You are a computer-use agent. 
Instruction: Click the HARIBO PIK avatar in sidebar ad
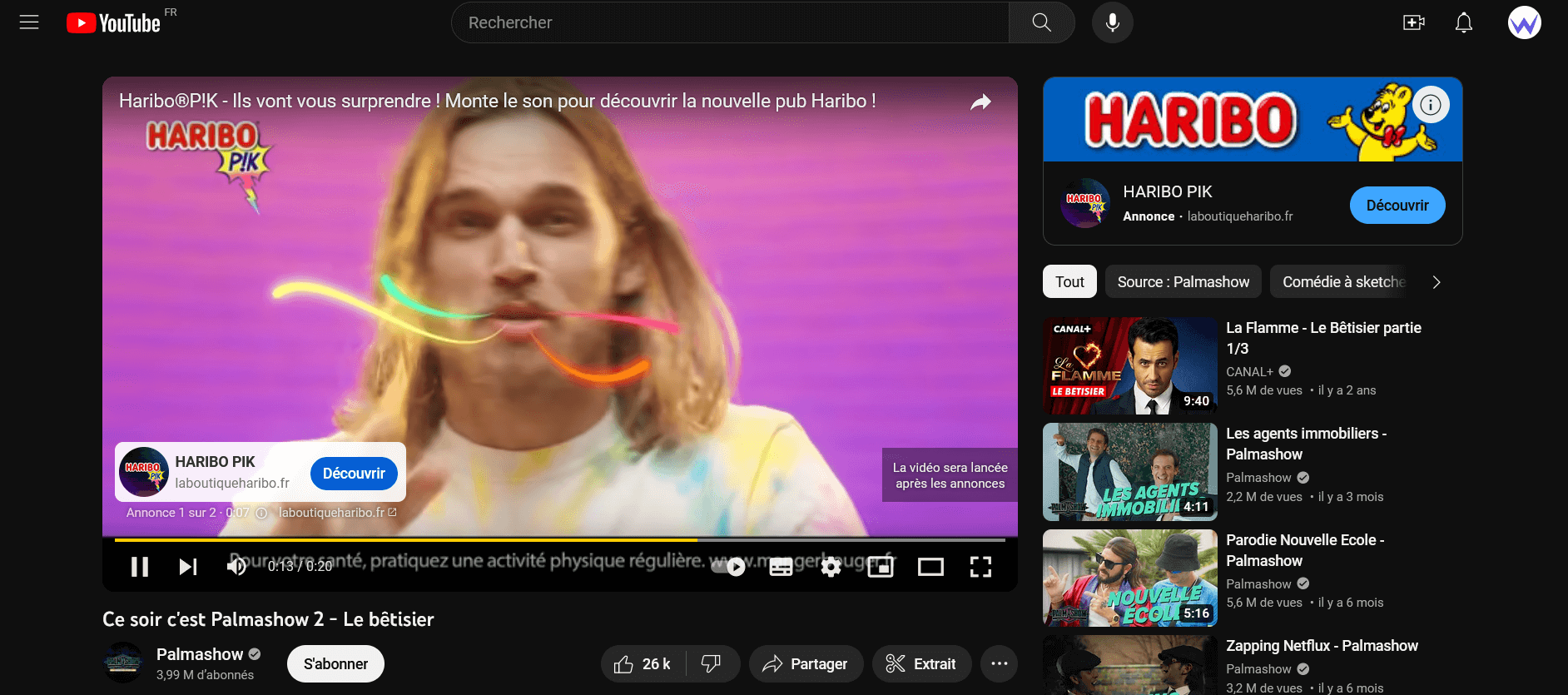coord(1084,203)
